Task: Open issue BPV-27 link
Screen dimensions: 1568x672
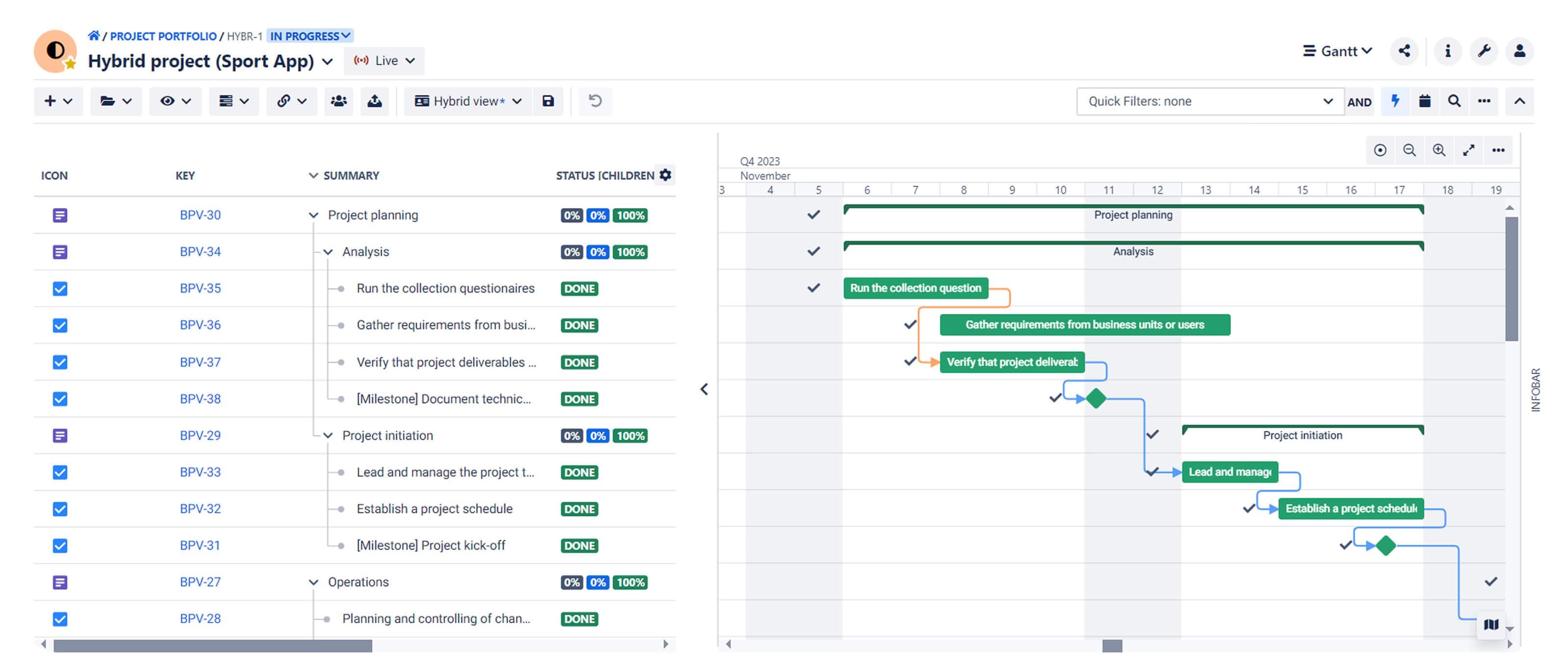Action: (x=200, y=582)
